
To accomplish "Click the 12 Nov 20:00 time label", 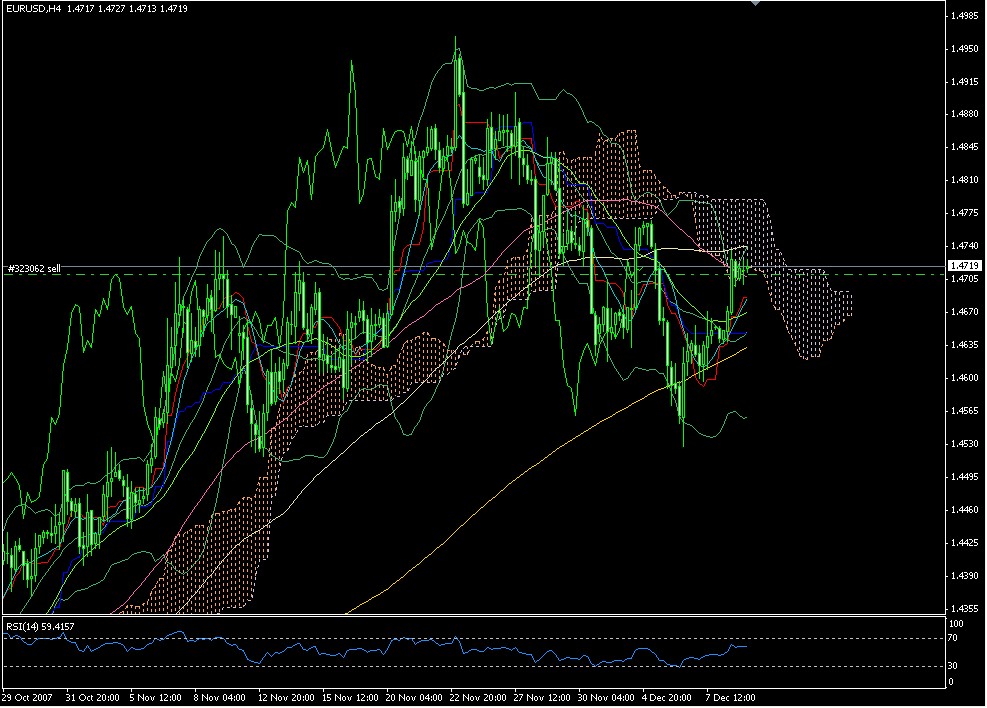I will tap(286, 697).
